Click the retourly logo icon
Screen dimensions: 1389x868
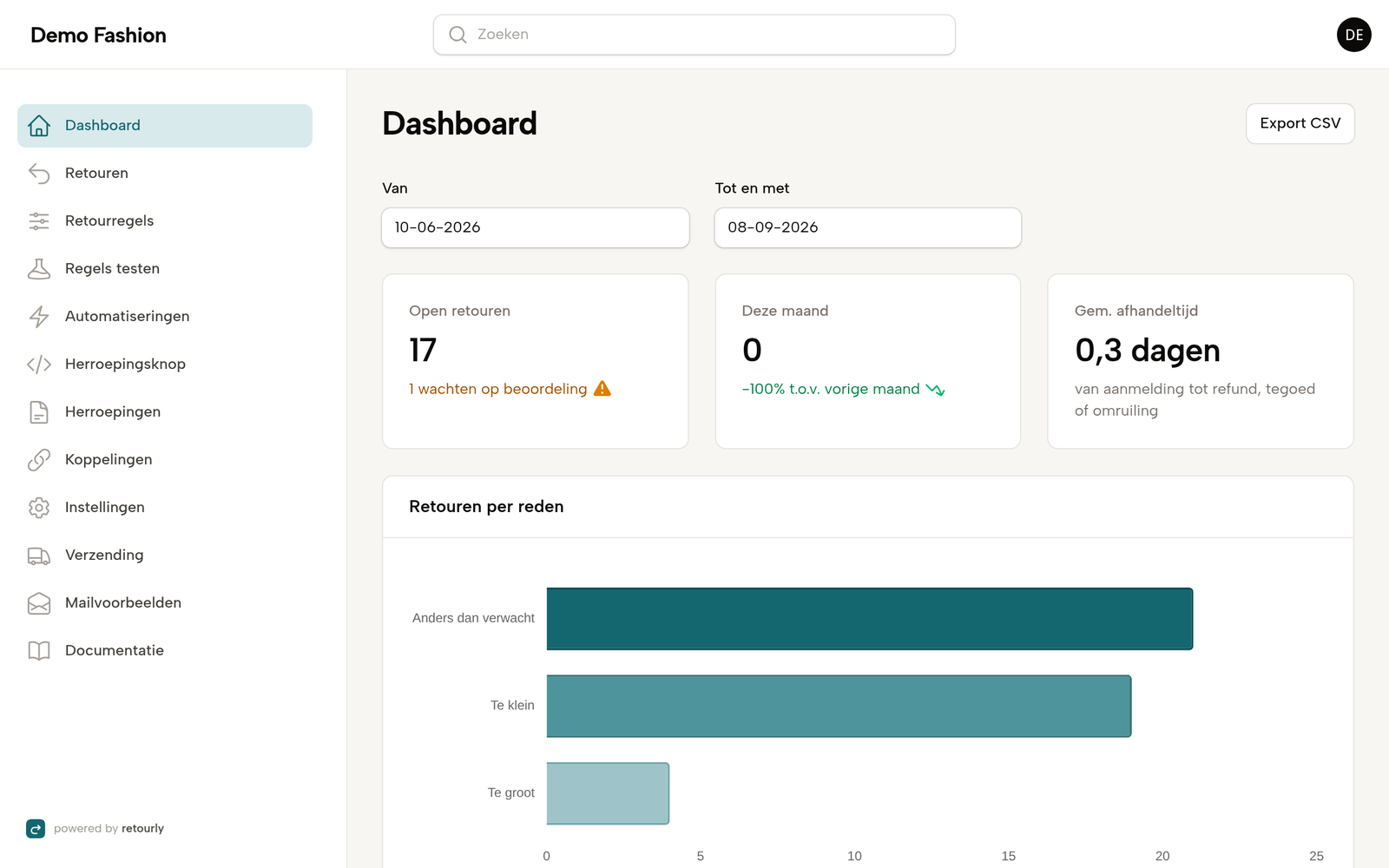[36, 829]
